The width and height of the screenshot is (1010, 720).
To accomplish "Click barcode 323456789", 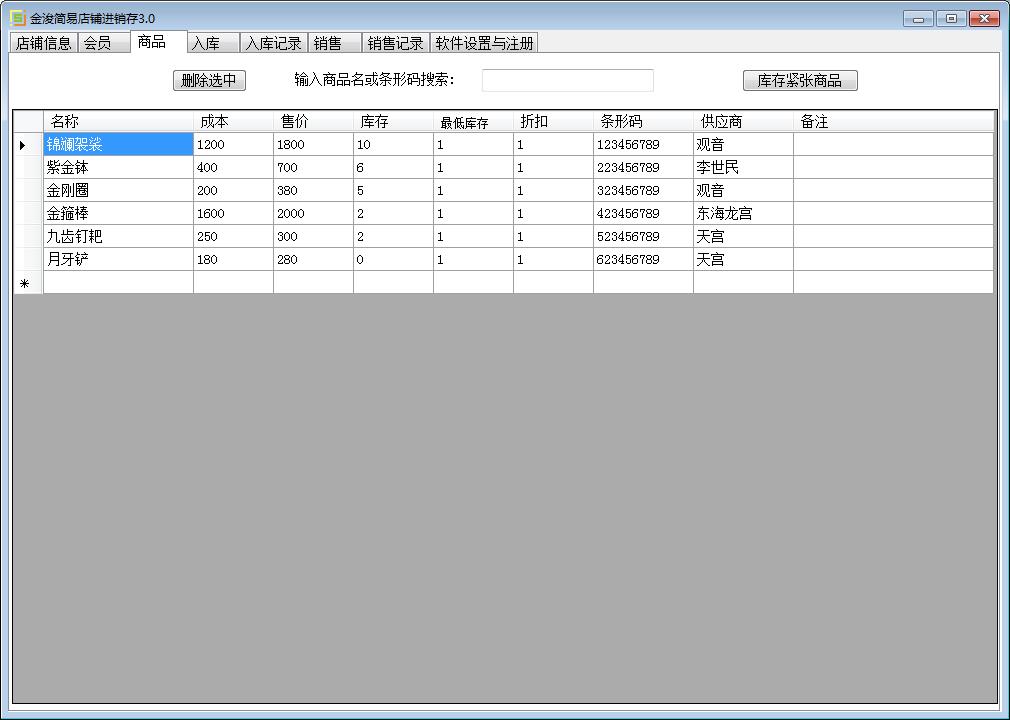I will (643, 191).
